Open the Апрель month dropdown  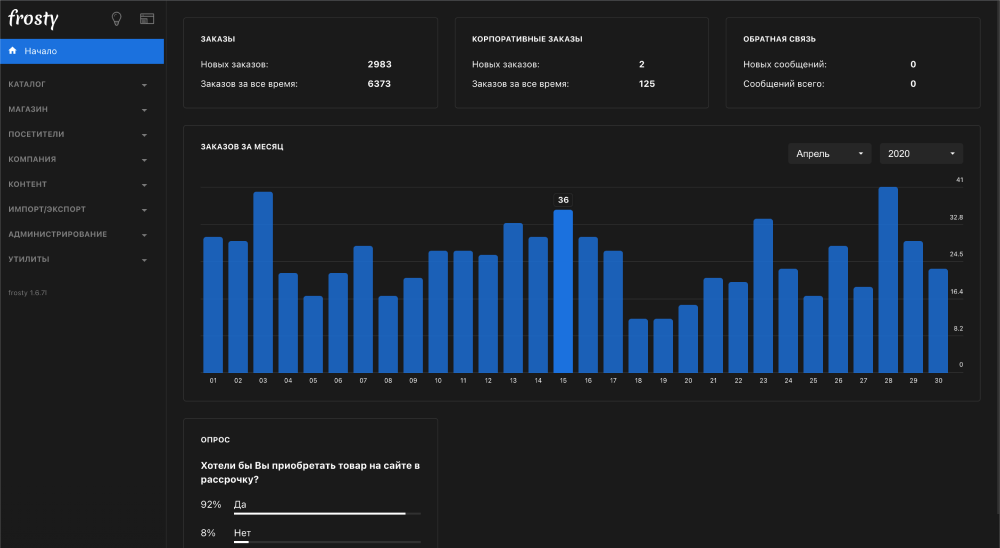pos(830,154)
